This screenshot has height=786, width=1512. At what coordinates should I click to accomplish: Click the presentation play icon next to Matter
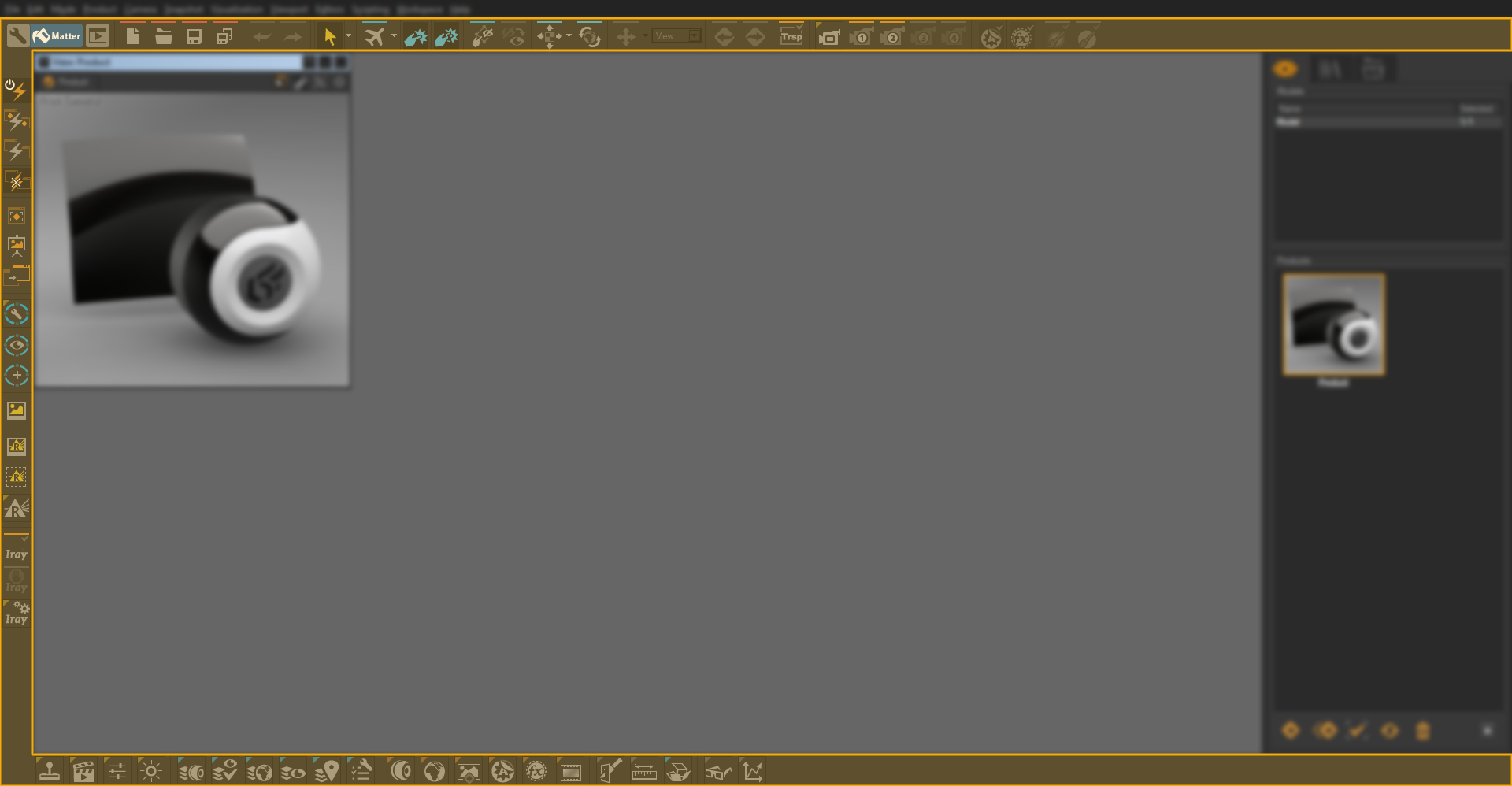pyautogui.click(x=98, y=35)
